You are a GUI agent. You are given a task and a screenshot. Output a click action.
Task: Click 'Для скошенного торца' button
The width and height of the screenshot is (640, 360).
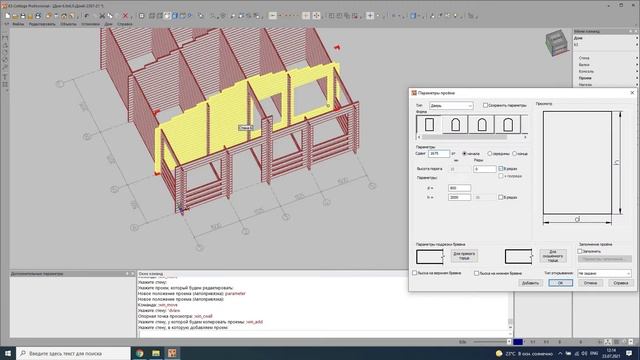pos(553,256)
